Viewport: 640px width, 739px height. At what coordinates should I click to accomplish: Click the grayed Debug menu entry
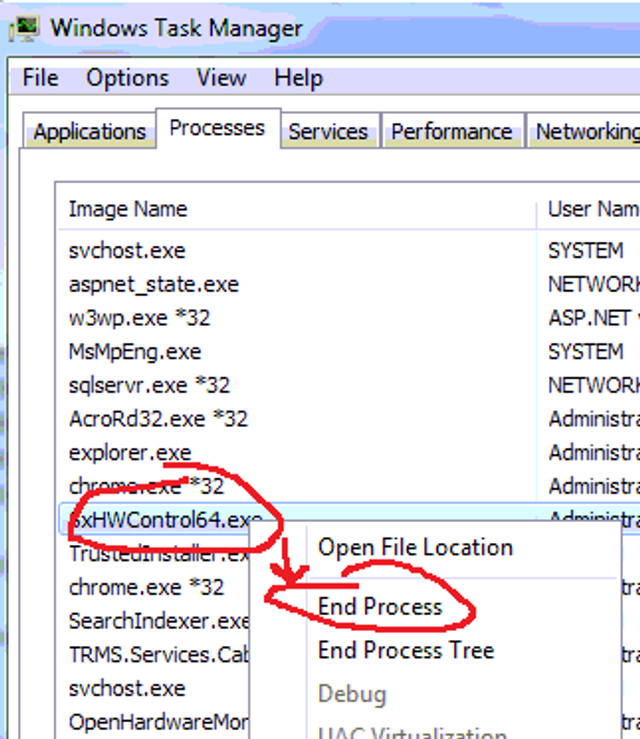coord(352,694)
